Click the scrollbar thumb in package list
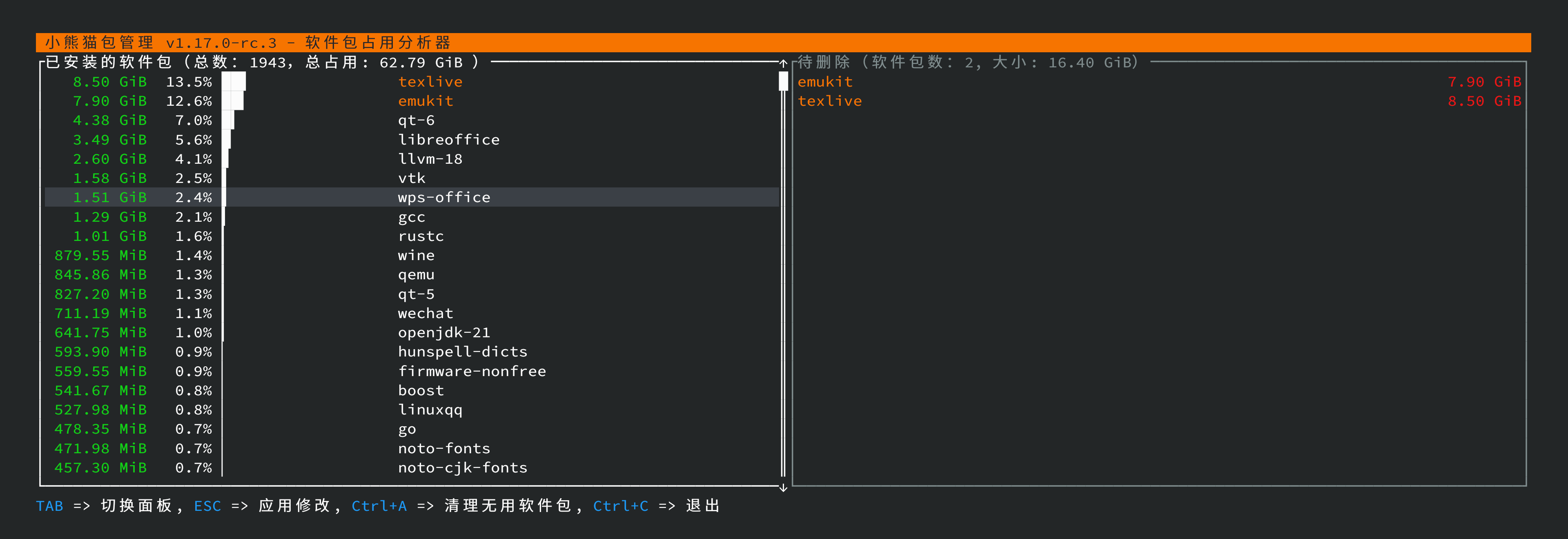 click(x=784, y=82)
